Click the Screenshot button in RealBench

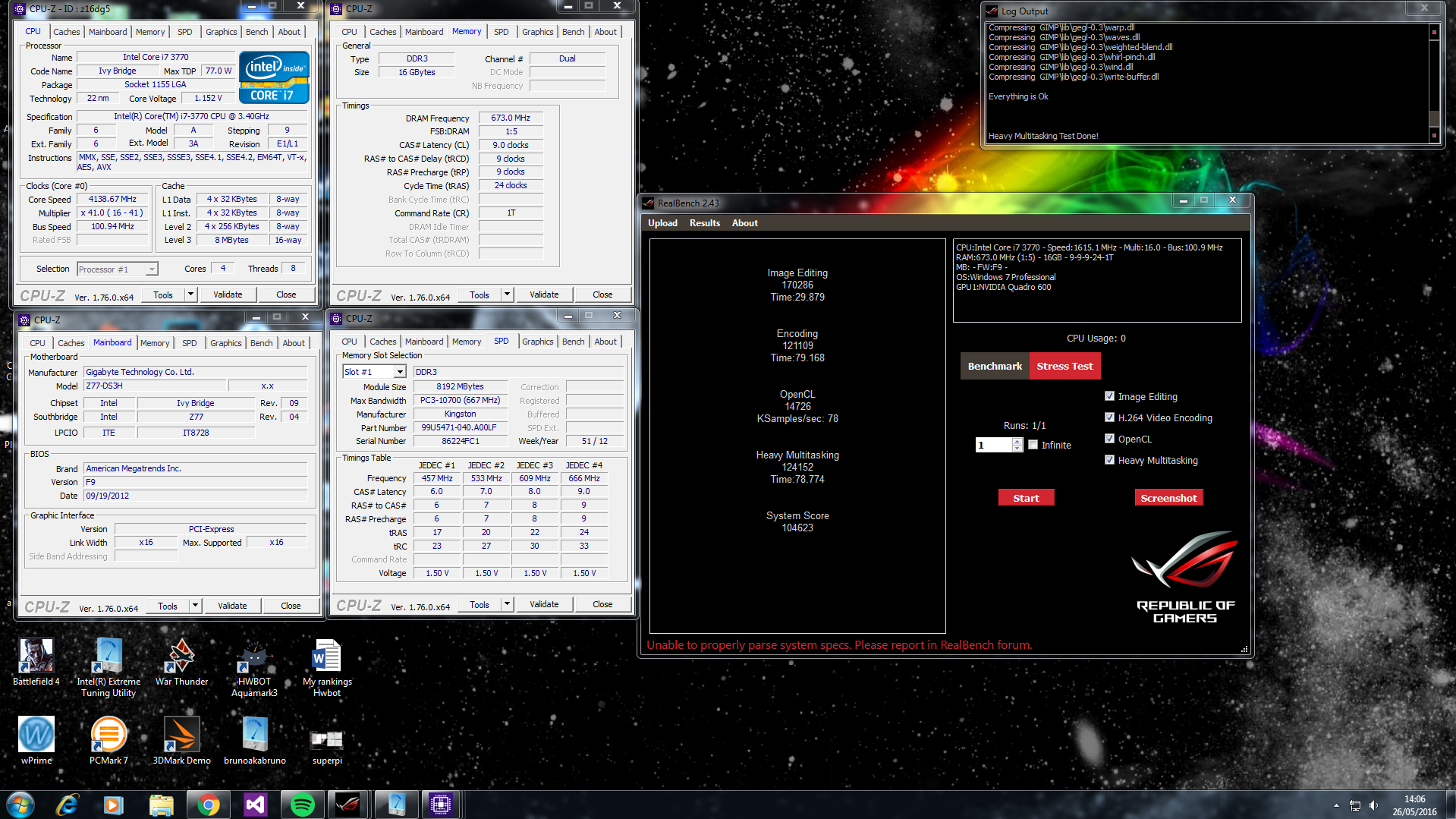[1168, 498]
